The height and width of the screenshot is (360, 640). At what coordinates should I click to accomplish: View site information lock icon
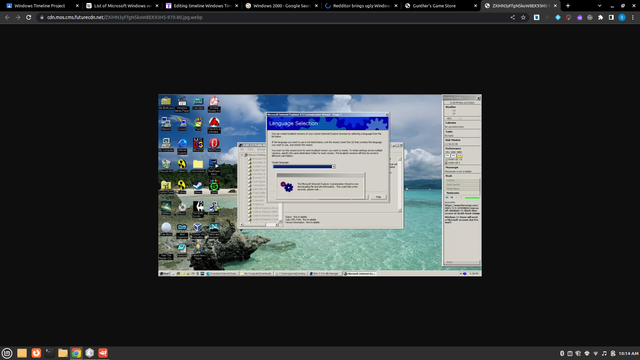point(42,18)
